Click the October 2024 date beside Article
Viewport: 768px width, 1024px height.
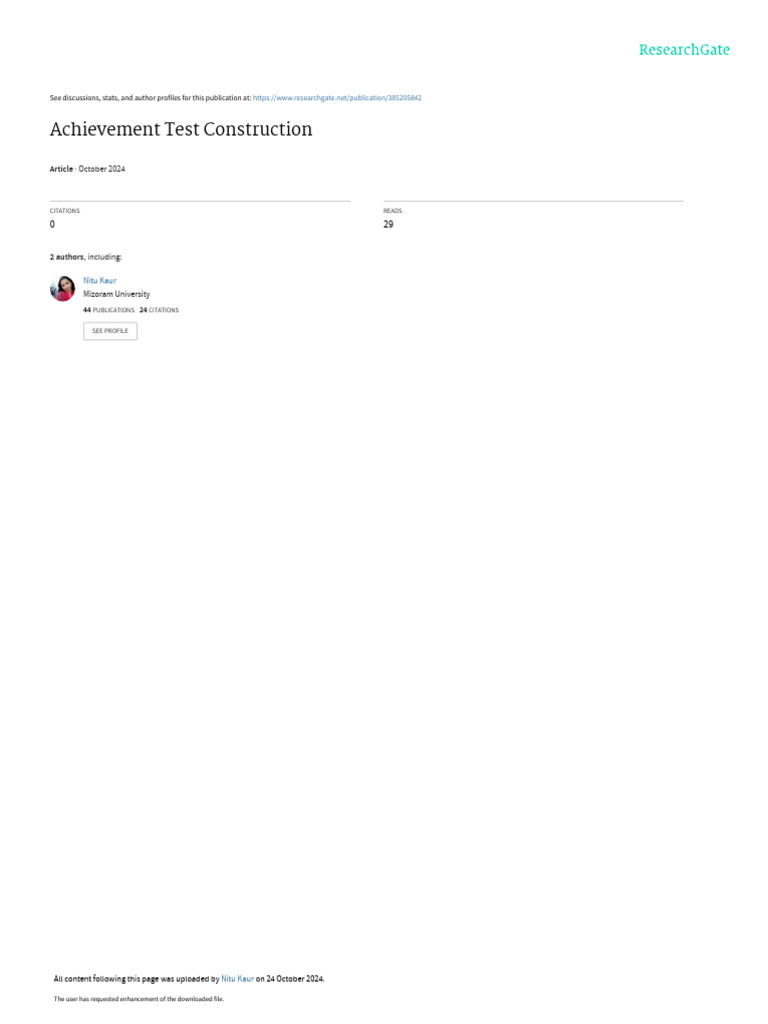(102, 168)
